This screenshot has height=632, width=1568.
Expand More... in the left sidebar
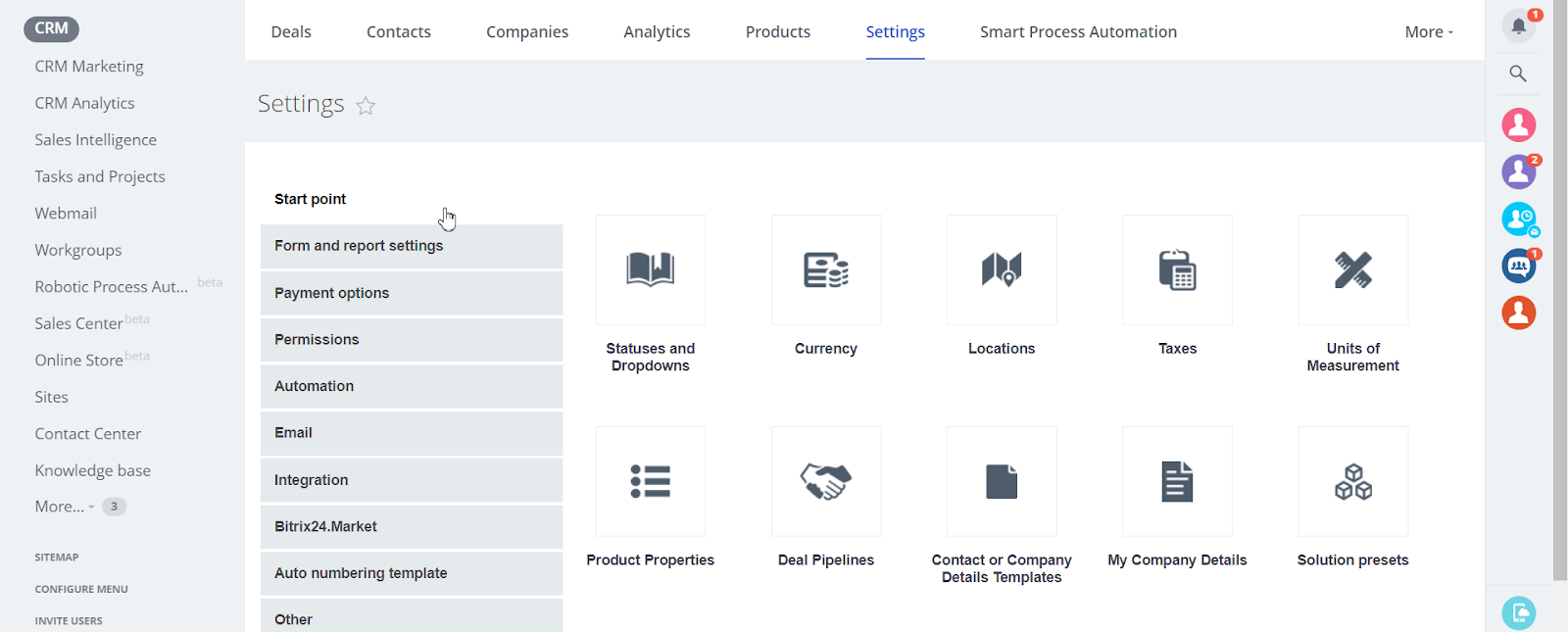(65, 507)
